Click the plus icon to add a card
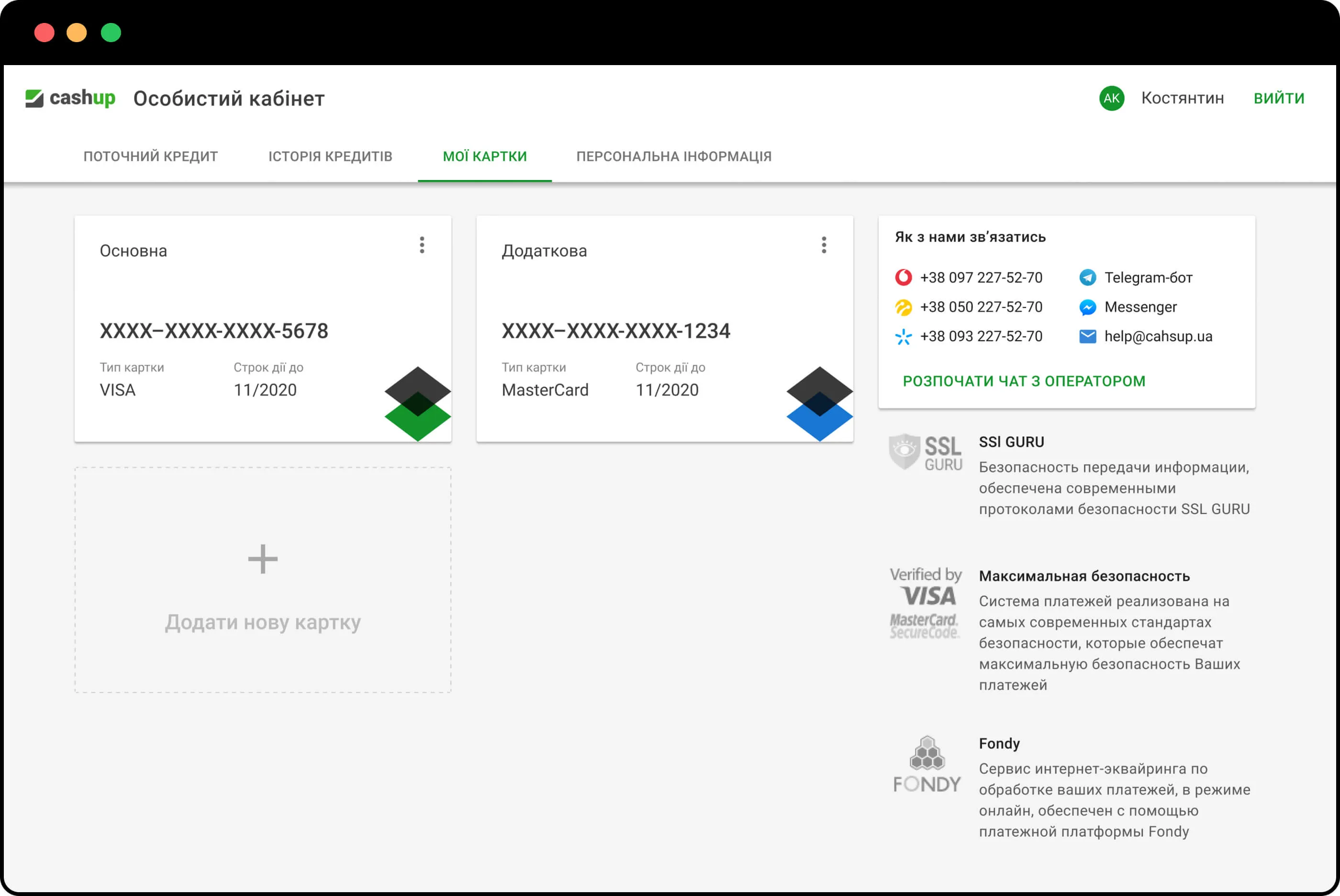The image size is (1340, 896). tap(263, 559)
